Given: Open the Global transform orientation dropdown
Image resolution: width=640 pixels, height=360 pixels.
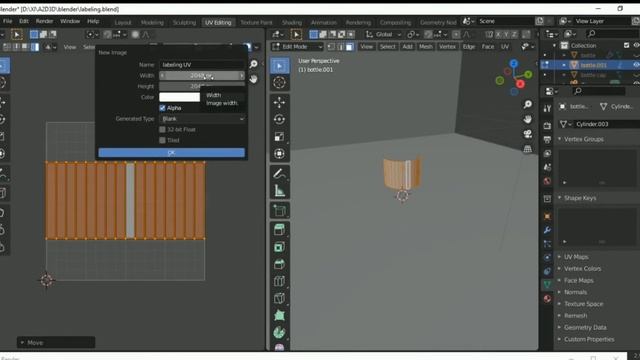Looking at the screenshot, I should click(384, 35).
